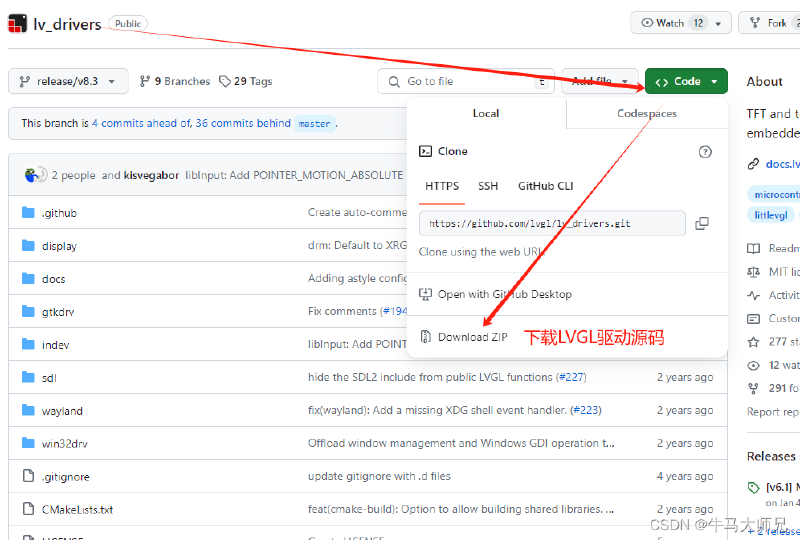Image resolution: width=800 pixels, height=540 pixels.
Task: Open the feat(cmake-build) commit message
Action: tap(461, 509)
